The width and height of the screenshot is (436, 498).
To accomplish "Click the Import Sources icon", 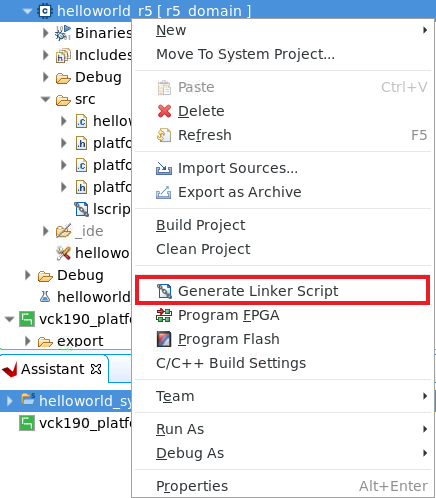I will 164,168.
